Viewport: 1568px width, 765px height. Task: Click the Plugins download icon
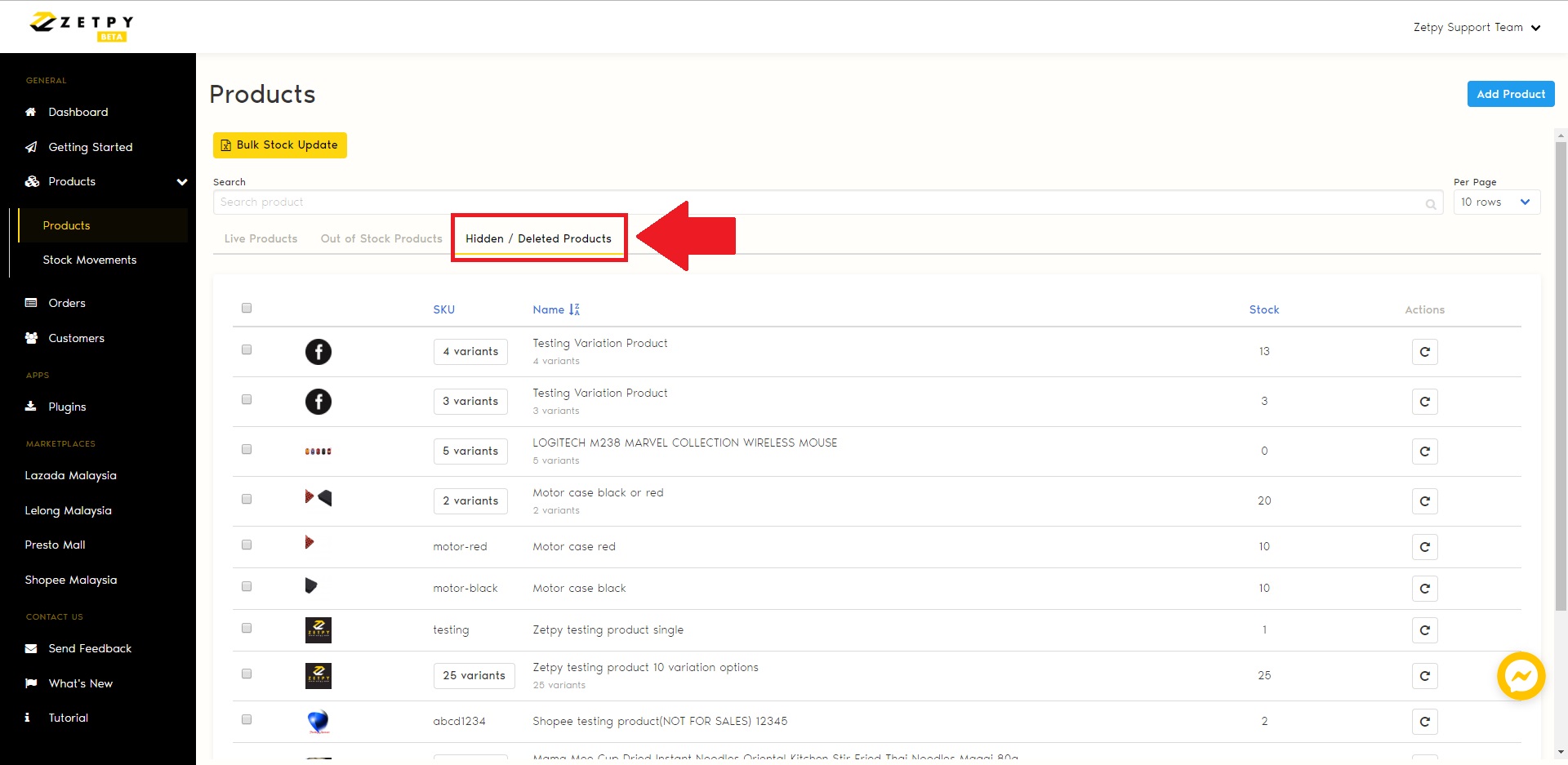(31, 406)
